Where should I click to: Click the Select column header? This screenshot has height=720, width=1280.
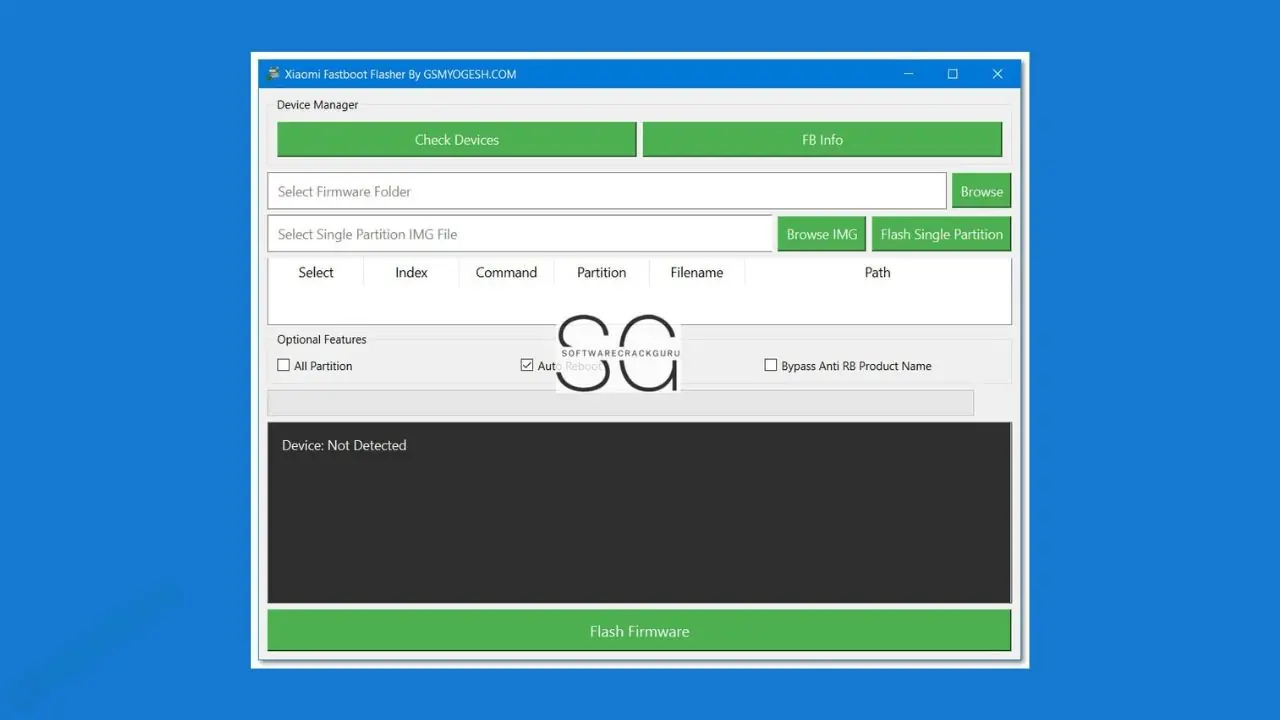pyautogui.click(x=315, y=272)
